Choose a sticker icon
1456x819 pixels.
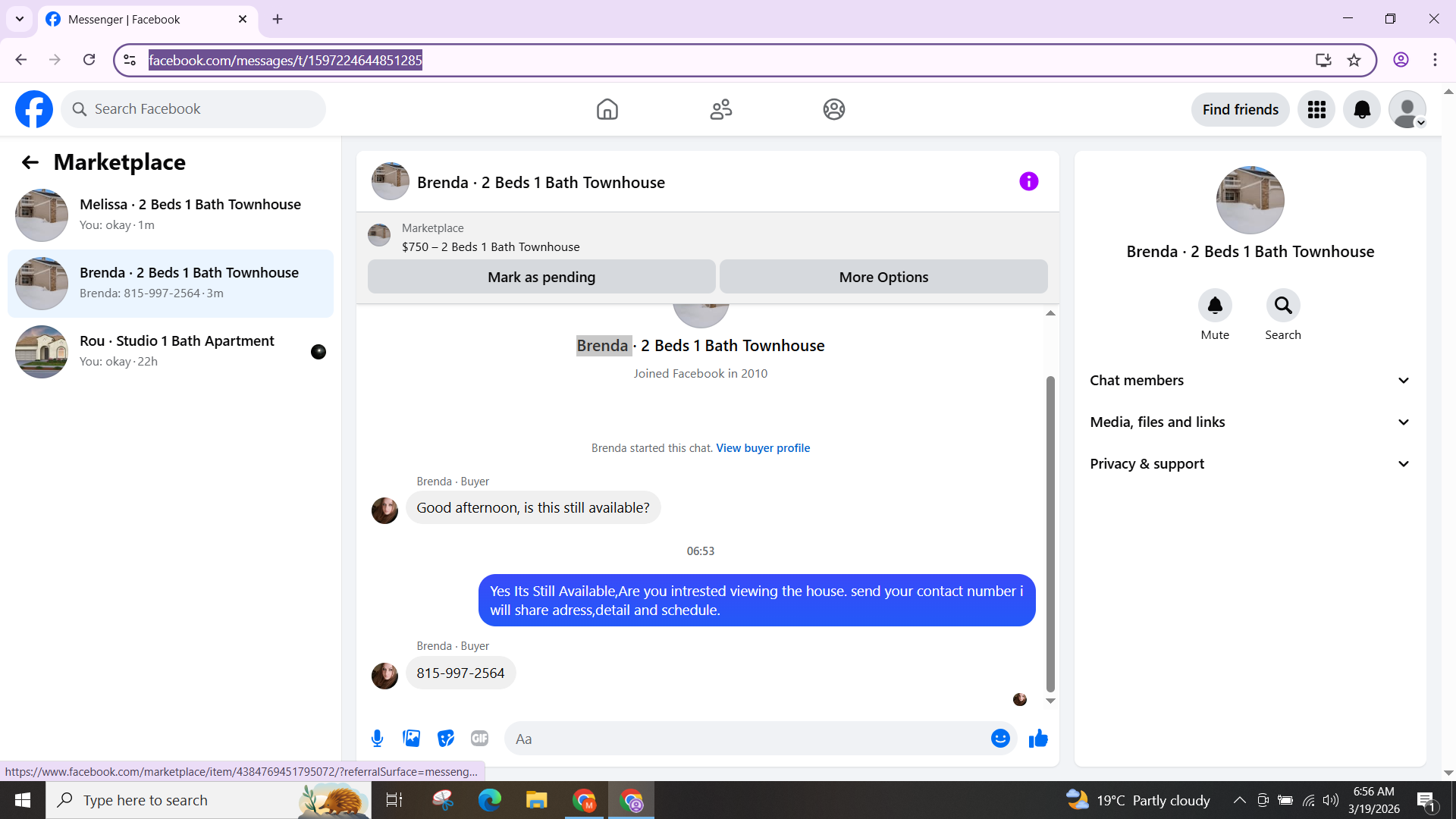point(446,739)
